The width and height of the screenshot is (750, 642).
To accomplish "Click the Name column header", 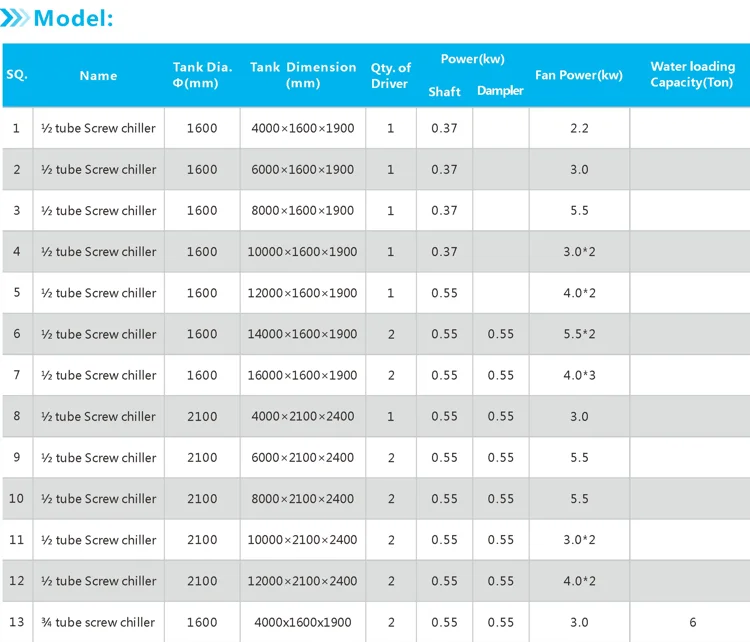I will click(98, 76).
